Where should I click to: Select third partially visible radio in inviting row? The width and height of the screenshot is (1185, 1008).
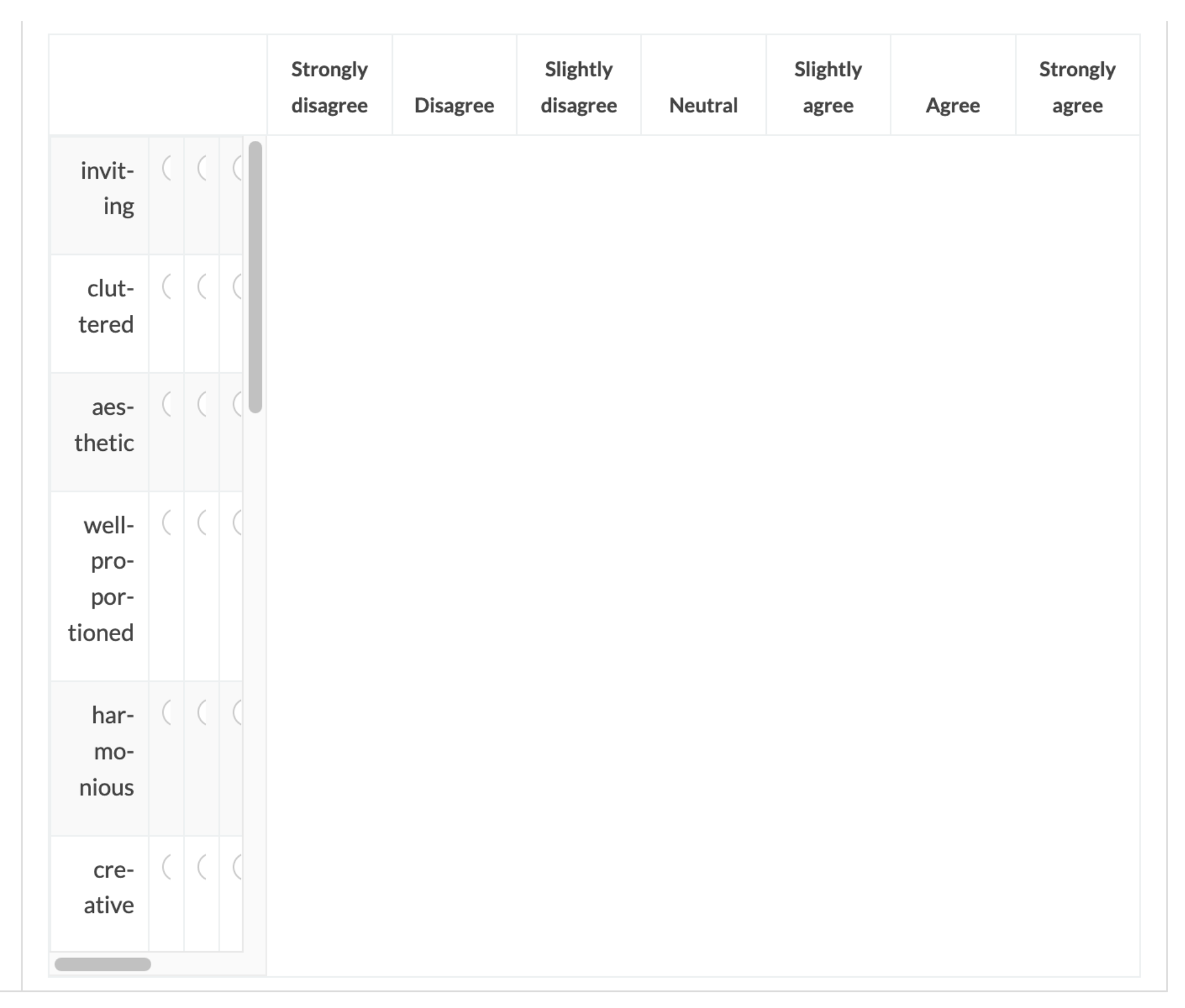(x=238, y=168)
